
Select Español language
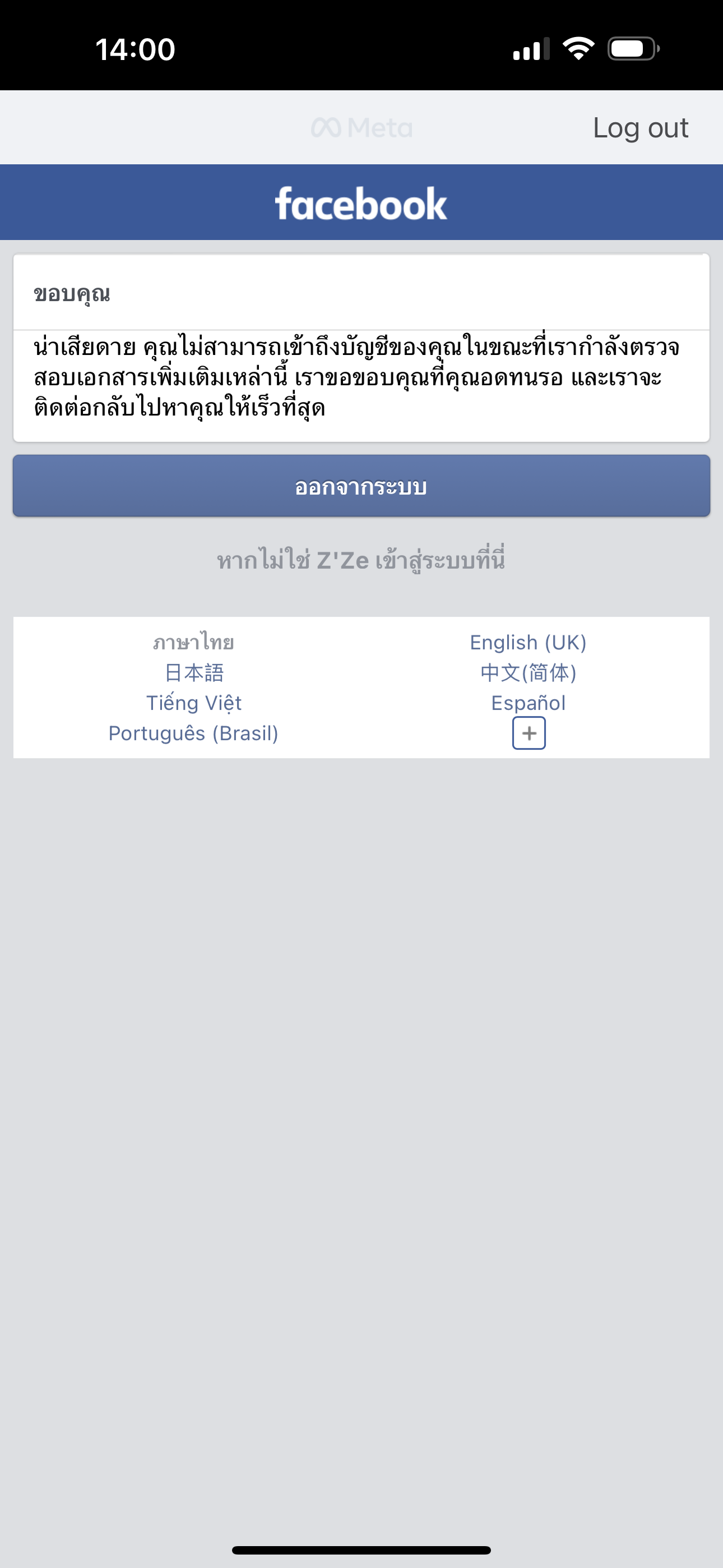[529, 703]
